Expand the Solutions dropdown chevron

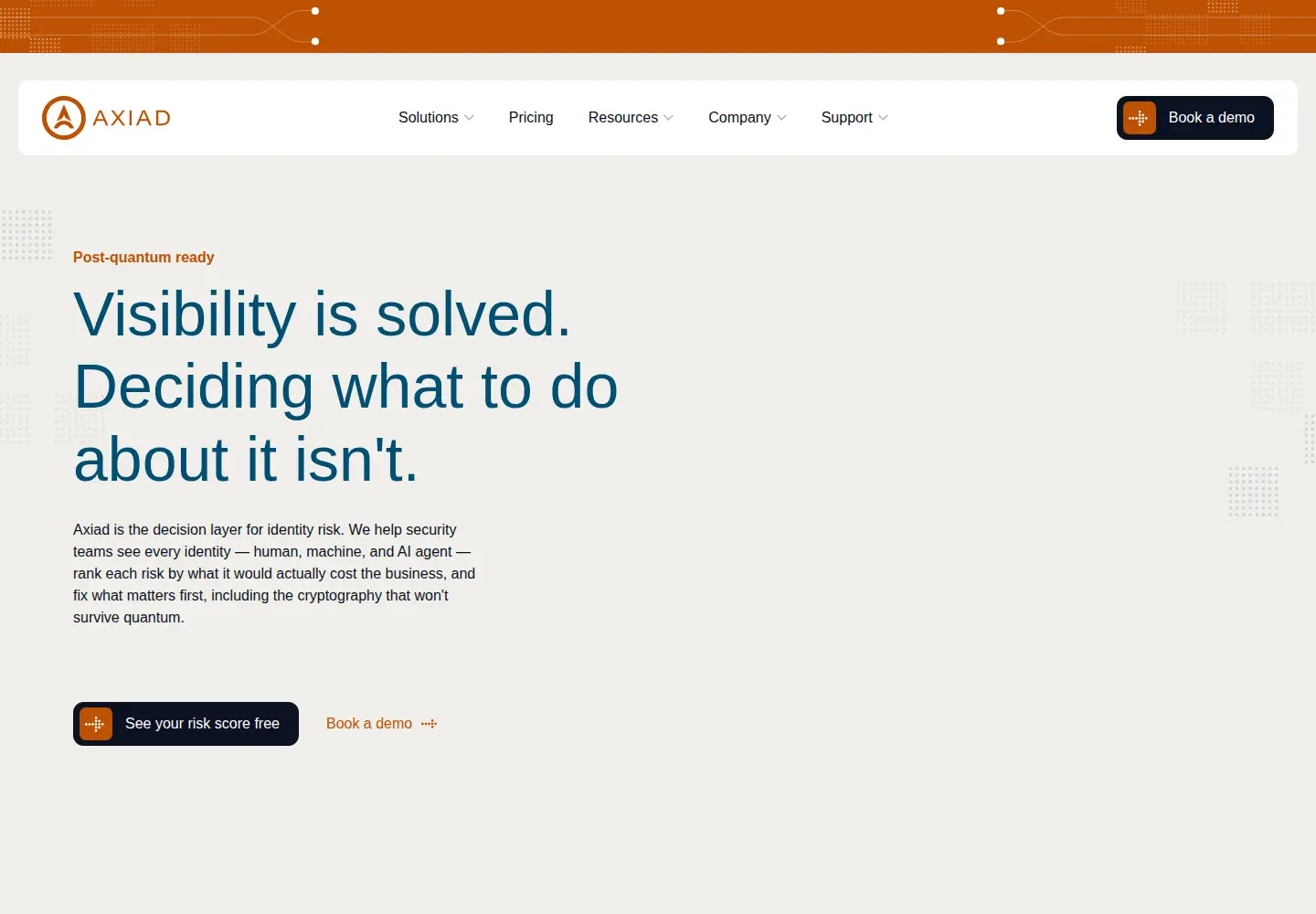(469, 118)
